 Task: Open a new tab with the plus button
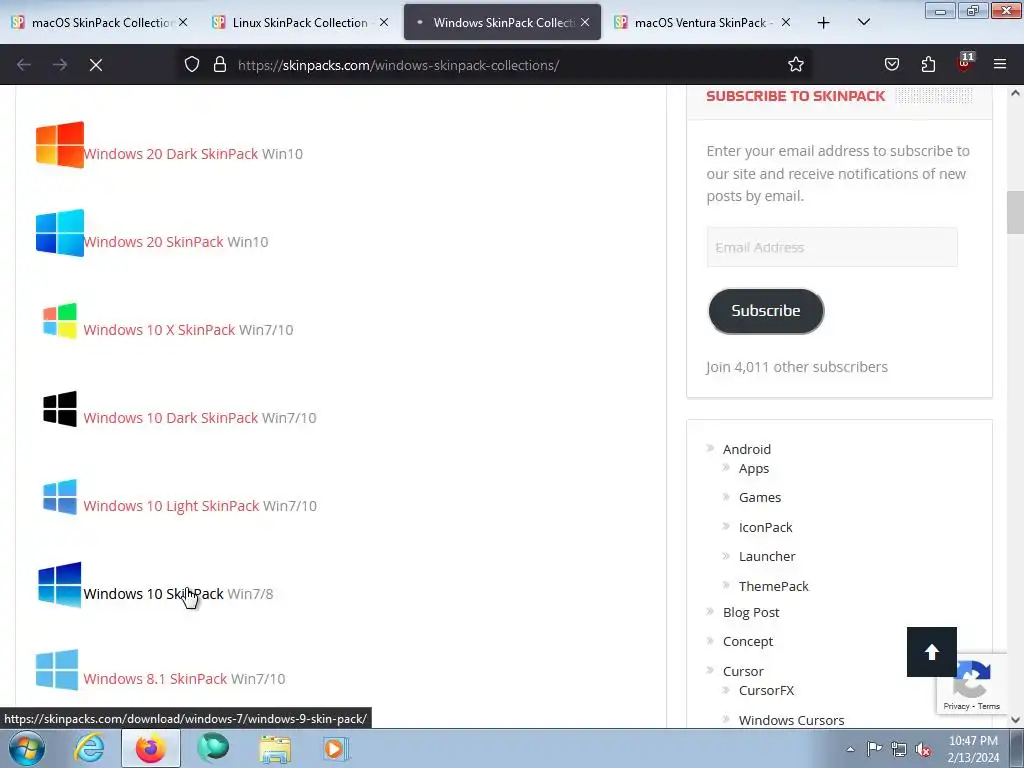point(824,23)
